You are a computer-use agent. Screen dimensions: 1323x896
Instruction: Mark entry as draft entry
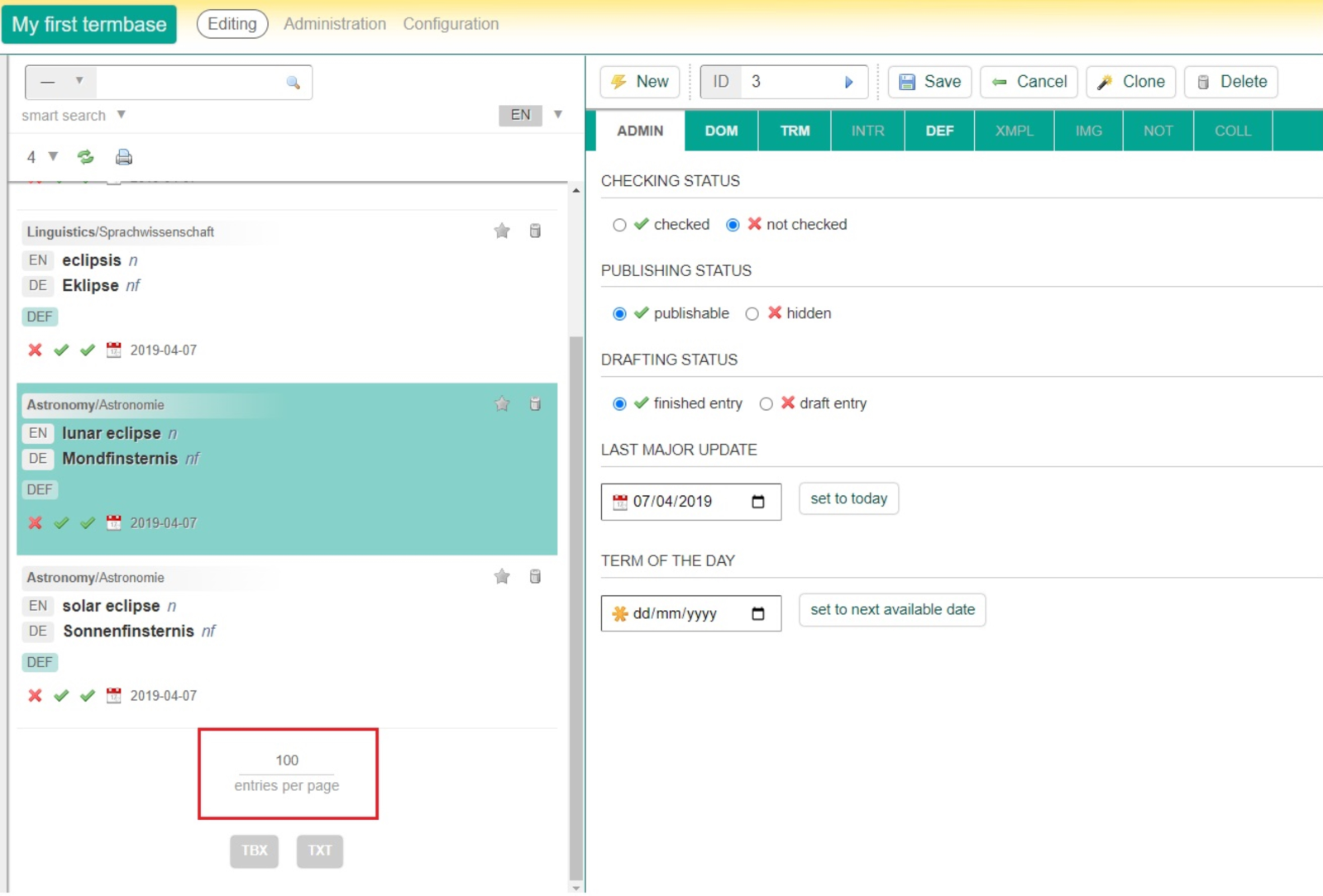[x=766, y=404]
